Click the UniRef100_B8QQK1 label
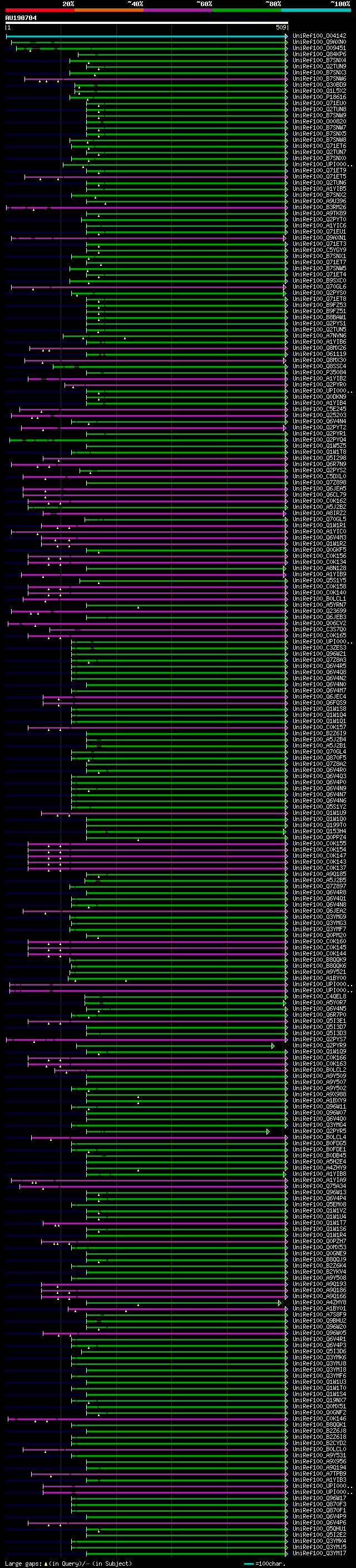Screen dimensions: 356x1568 [319, 1424]
